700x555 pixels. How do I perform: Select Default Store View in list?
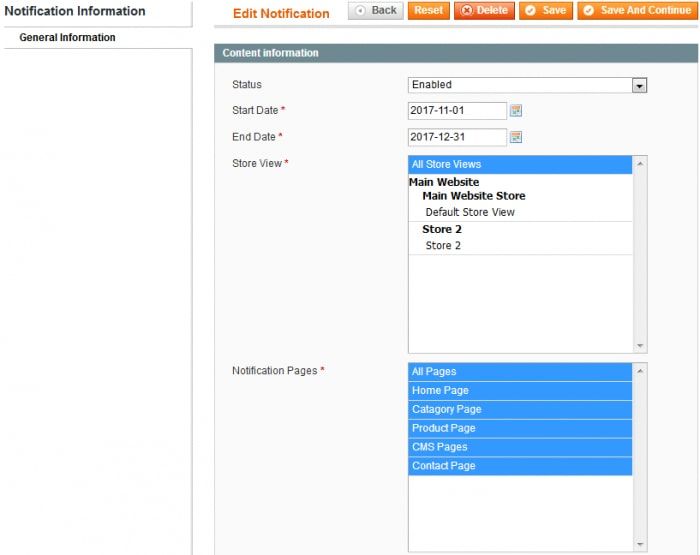point(470,212)
